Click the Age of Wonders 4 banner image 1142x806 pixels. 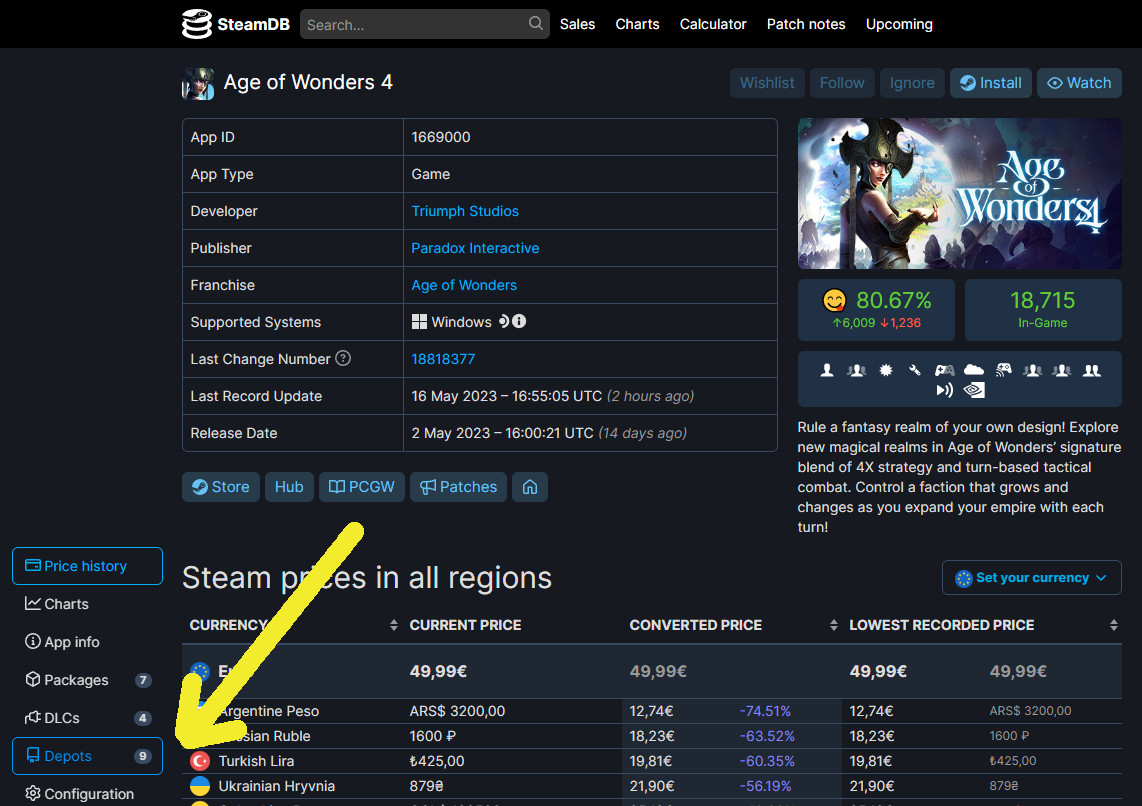pyautogui.click(x=959, y=194)
